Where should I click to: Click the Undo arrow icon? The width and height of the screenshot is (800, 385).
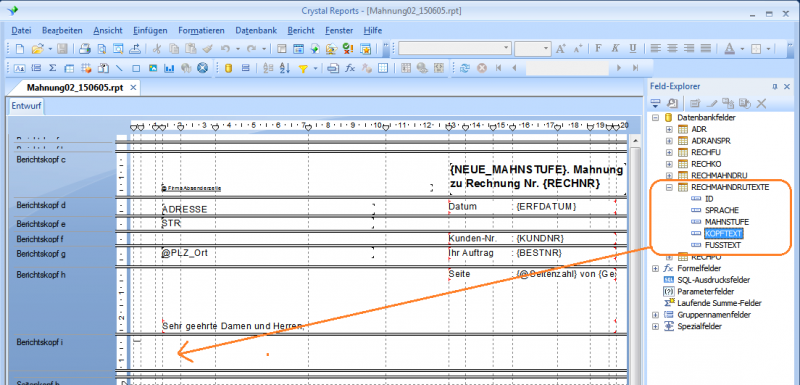pyautogui.click(x=225, y=49)
